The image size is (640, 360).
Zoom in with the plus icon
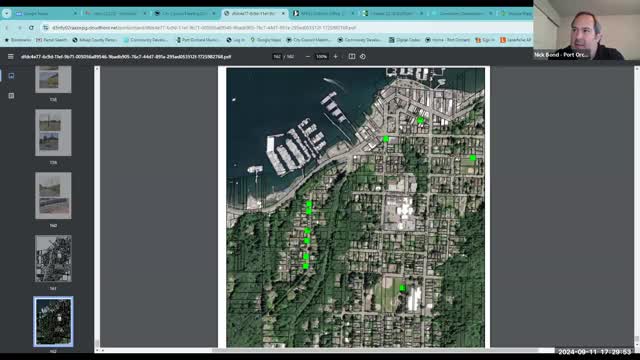coord(336,56)
